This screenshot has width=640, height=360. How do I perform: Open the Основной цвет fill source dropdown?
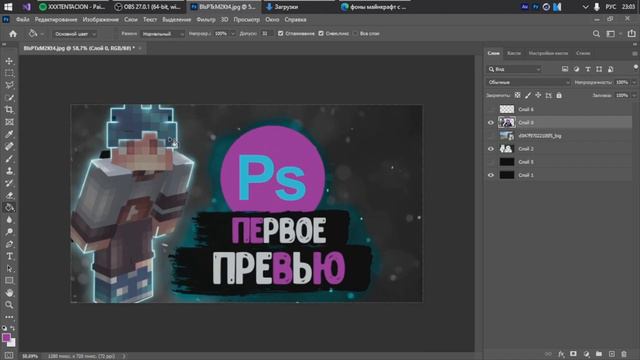74,34
